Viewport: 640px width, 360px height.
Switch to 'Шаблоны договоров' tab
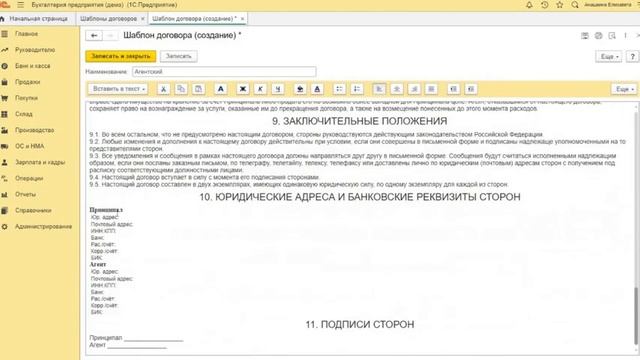point(108,19)
